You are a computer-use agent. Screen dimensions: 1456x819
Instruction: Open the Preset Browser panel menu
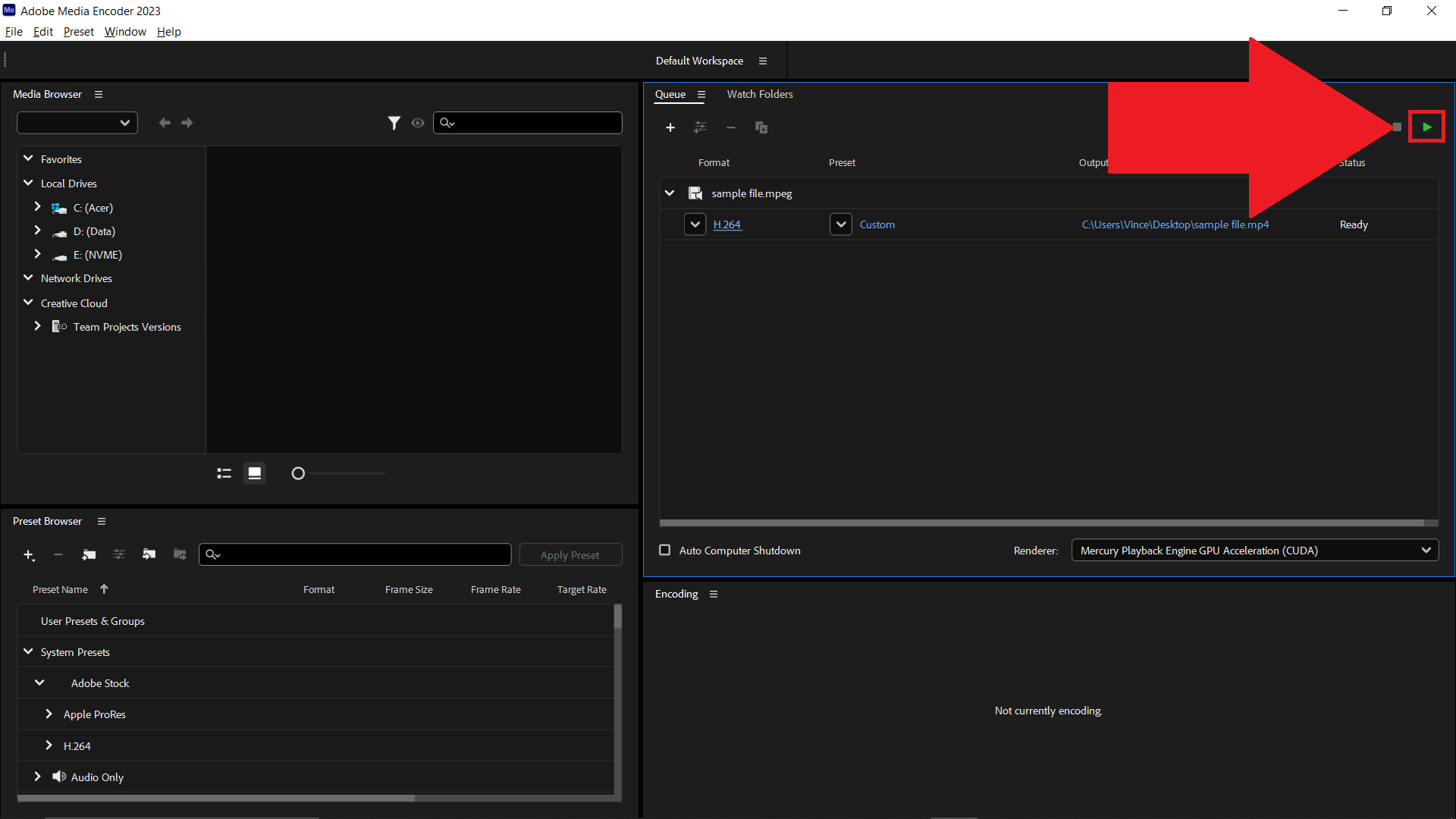(x=102, y=521)
